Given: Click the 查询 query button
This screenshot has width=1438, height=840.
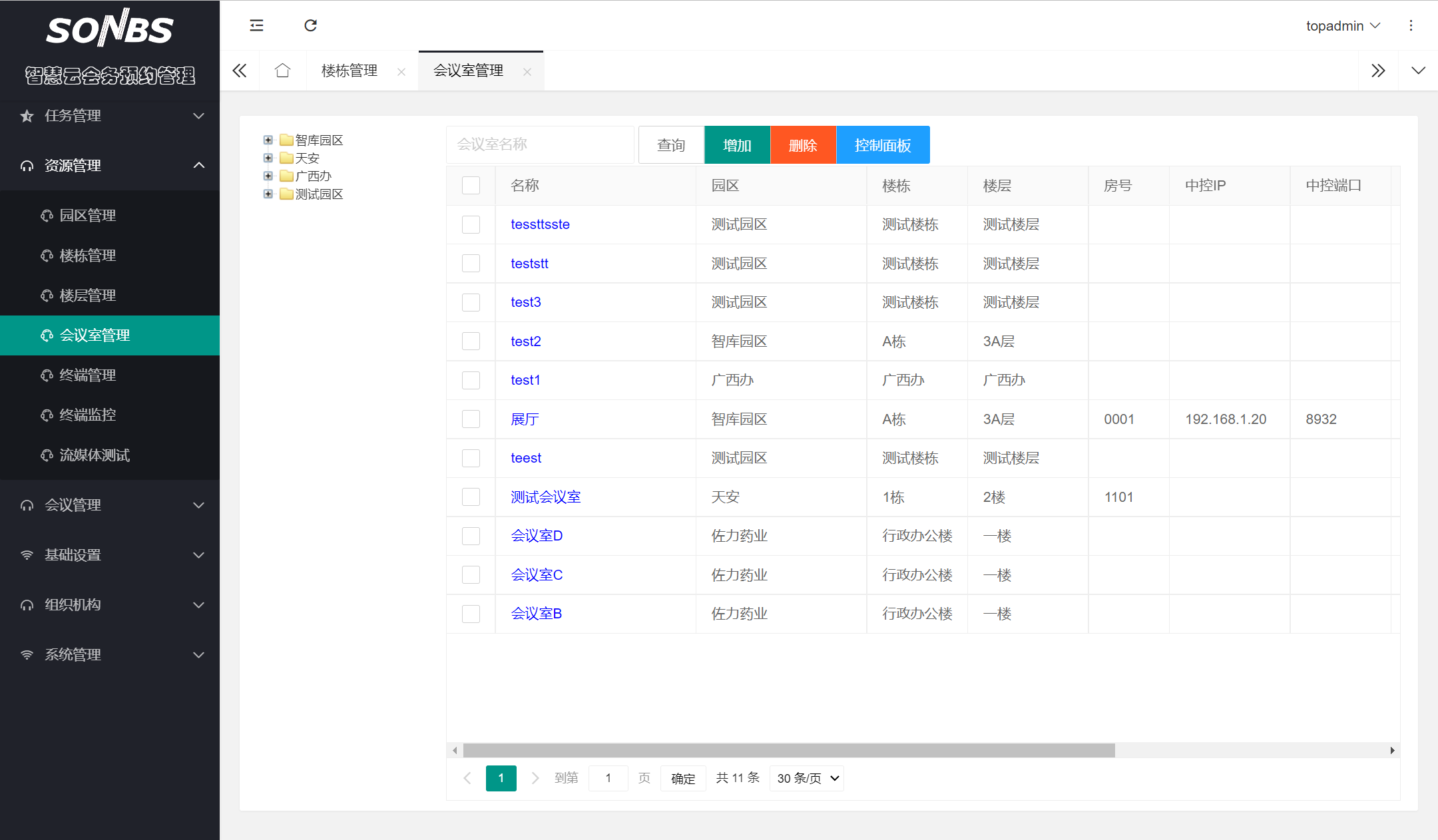Looking at the screenshot, I should tap(670, 144).
